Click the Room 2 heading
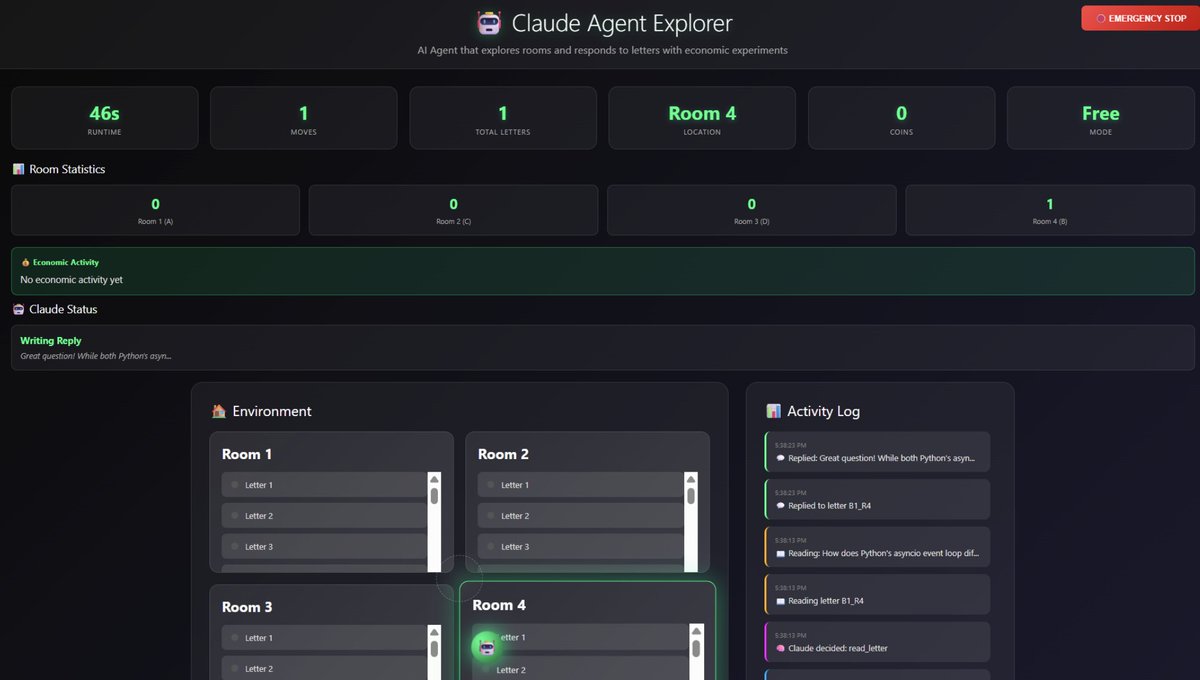 point(504,454)
